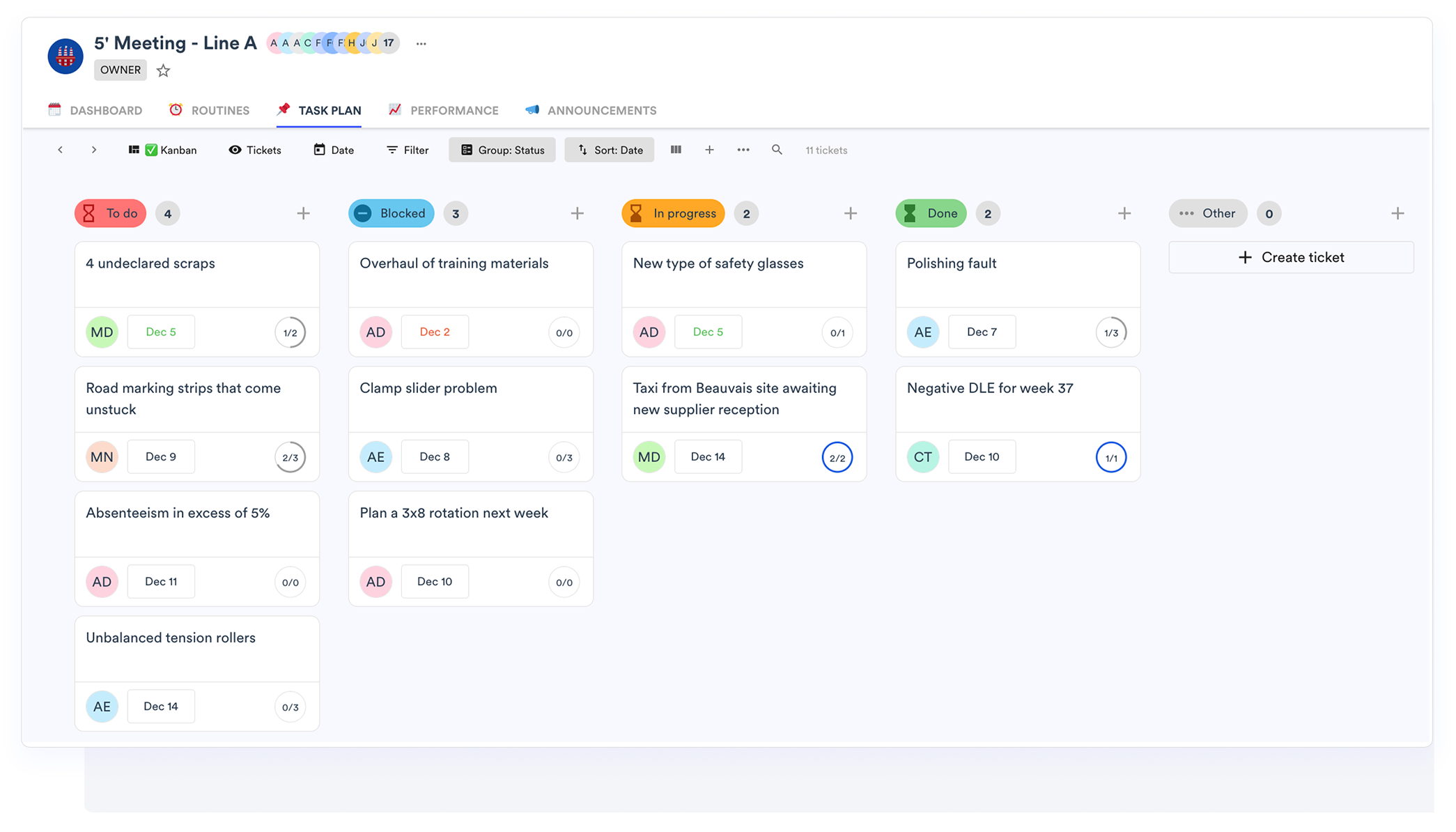Open the Group: Status dropdown
The image size is (1456, 832).
click(x=502, y=150)
